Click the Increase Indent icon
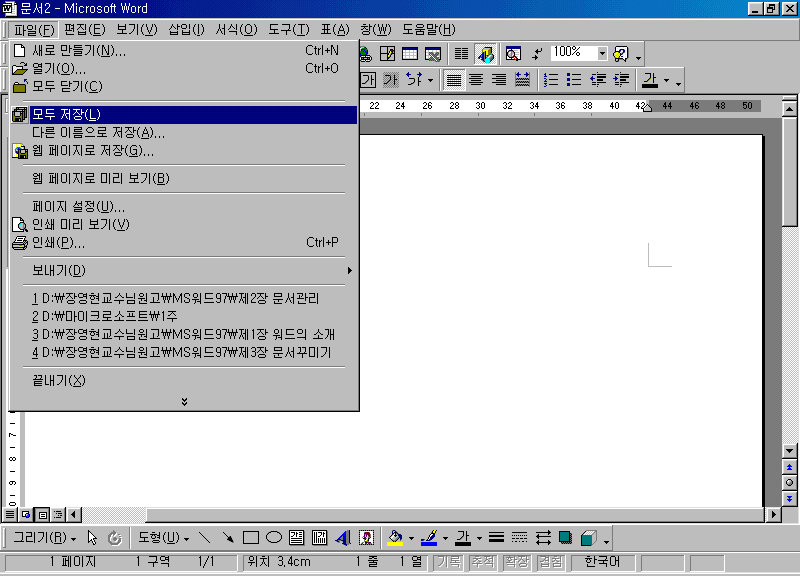 (x=621, y=80)
